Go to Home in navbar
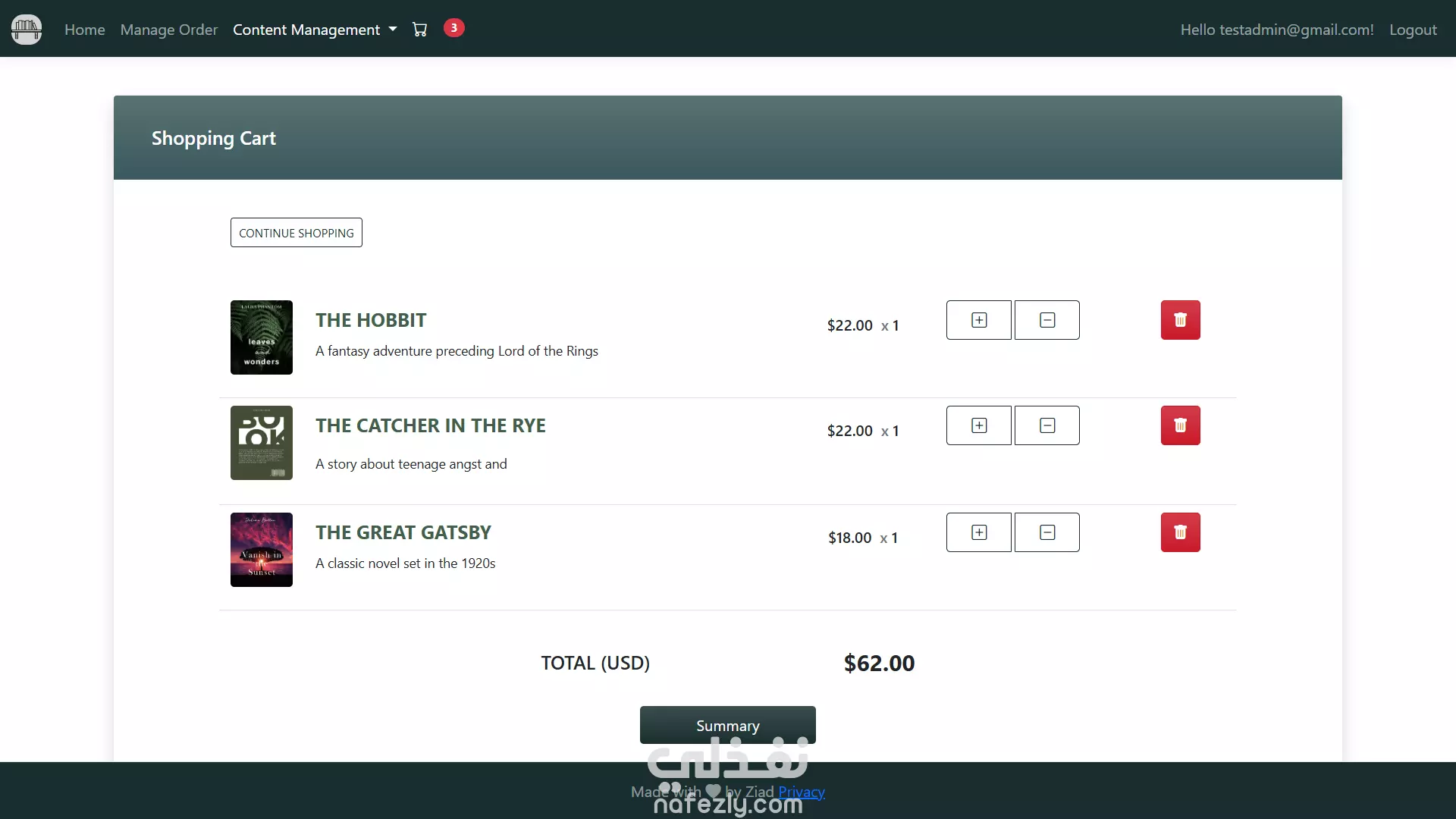Screen dimensions: 1456x819 tap(85, 30)
